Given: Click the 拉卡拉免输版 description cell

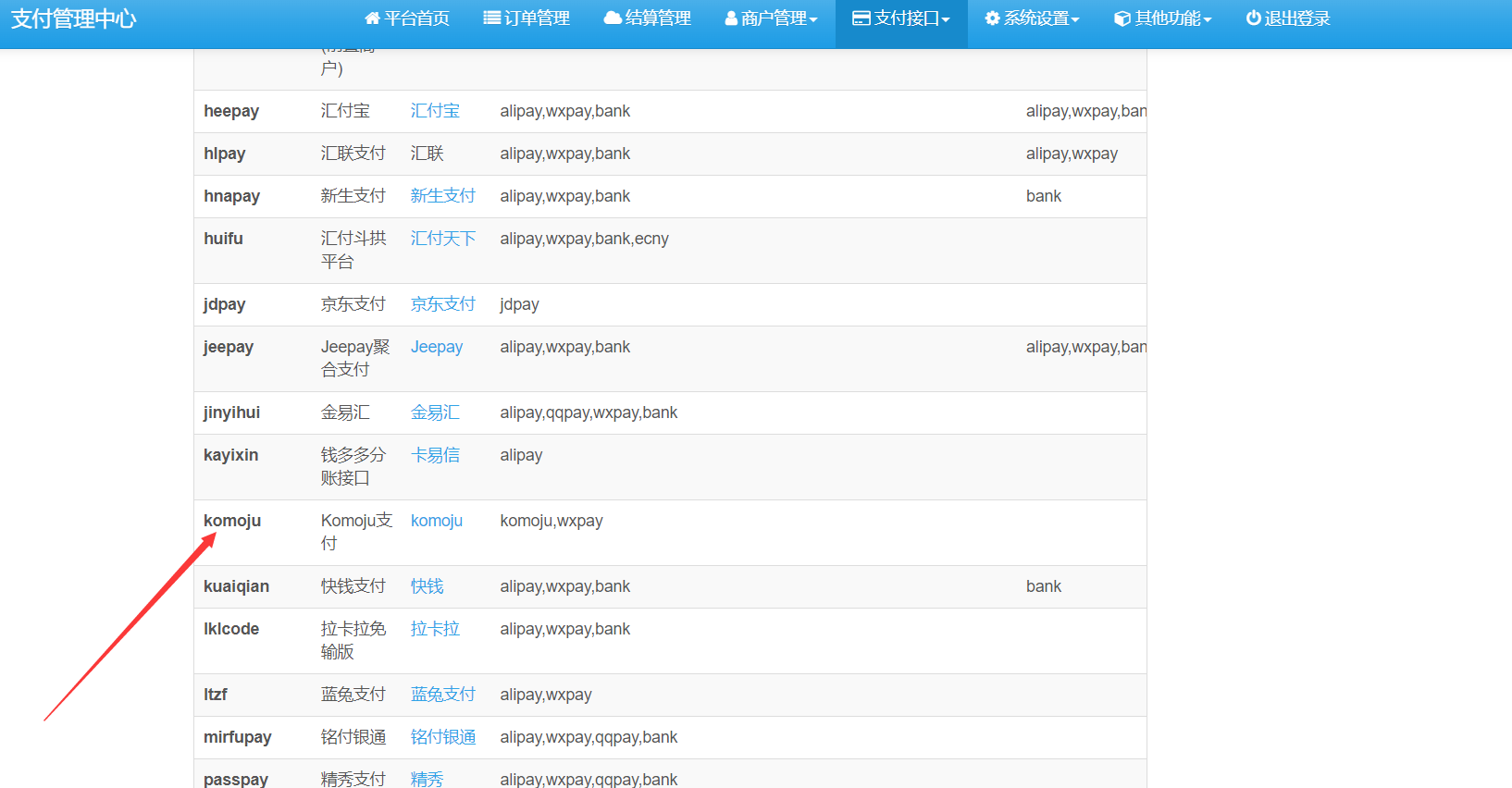Looking at the screenshot, I should point(353,640).
